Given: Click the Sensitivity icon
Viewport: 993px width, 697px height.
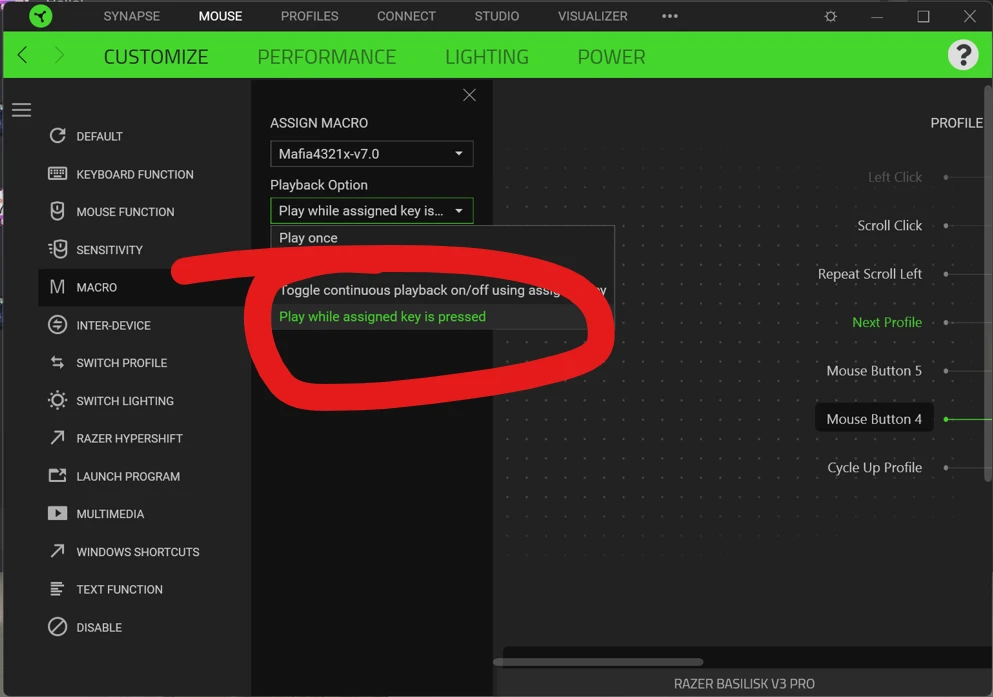Looking at the screenshot, I should click(x=58, y=249).
